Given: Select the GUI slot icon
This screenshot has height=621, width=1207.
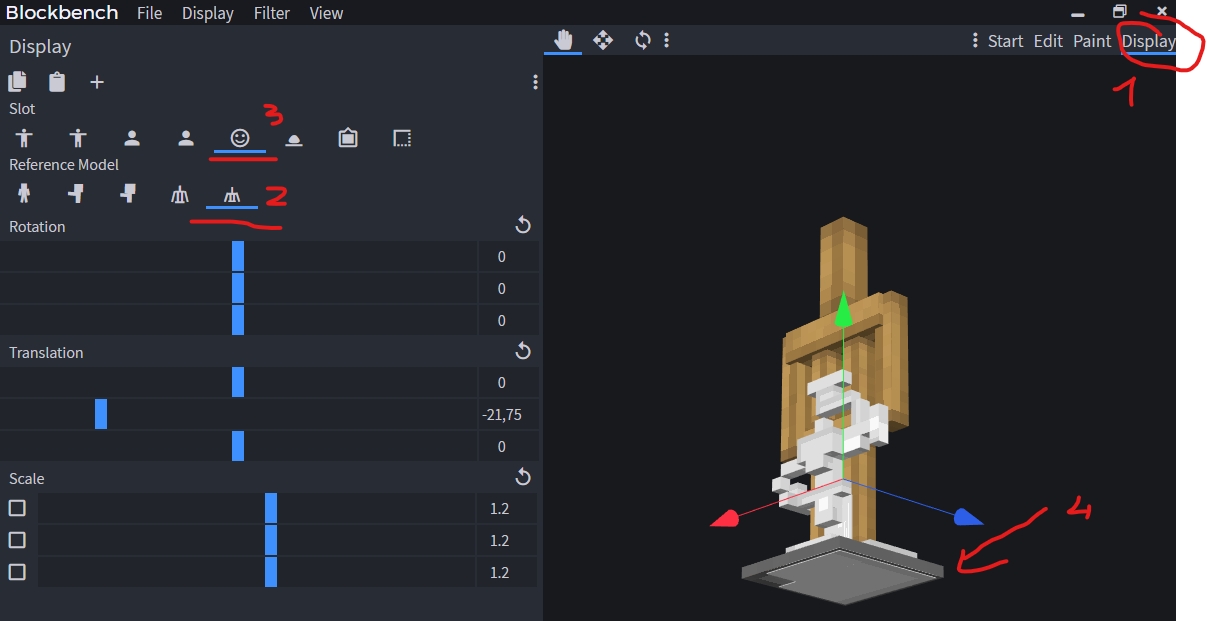Looking at the screenshot, I should click(402, 139).
